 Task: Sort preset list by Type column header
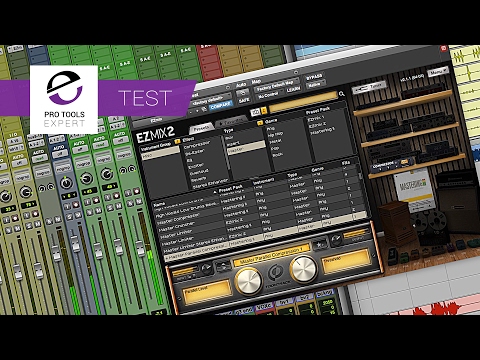[x=292, y=175]
